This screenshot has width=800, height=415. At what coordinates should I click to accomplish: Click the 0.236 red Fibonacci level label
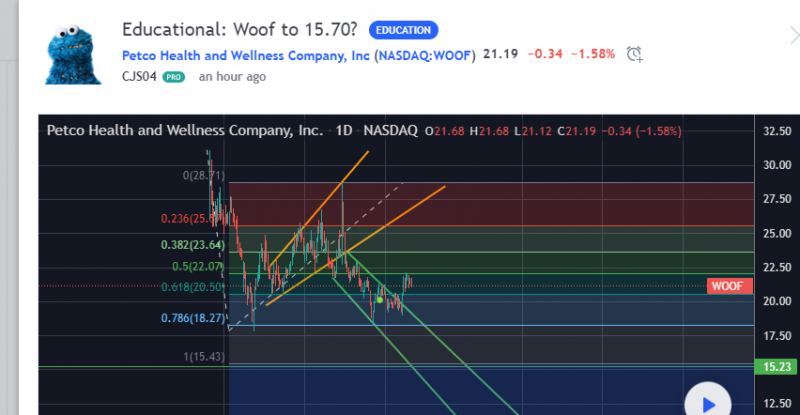coord(189,218)
